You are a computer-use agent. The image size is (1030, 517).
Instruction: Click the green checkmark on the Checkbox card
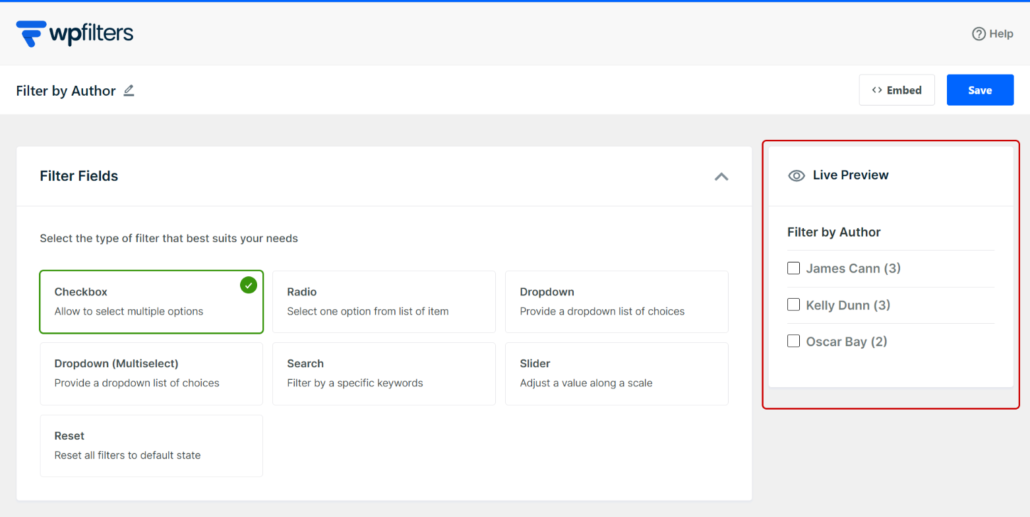[248, 285]
